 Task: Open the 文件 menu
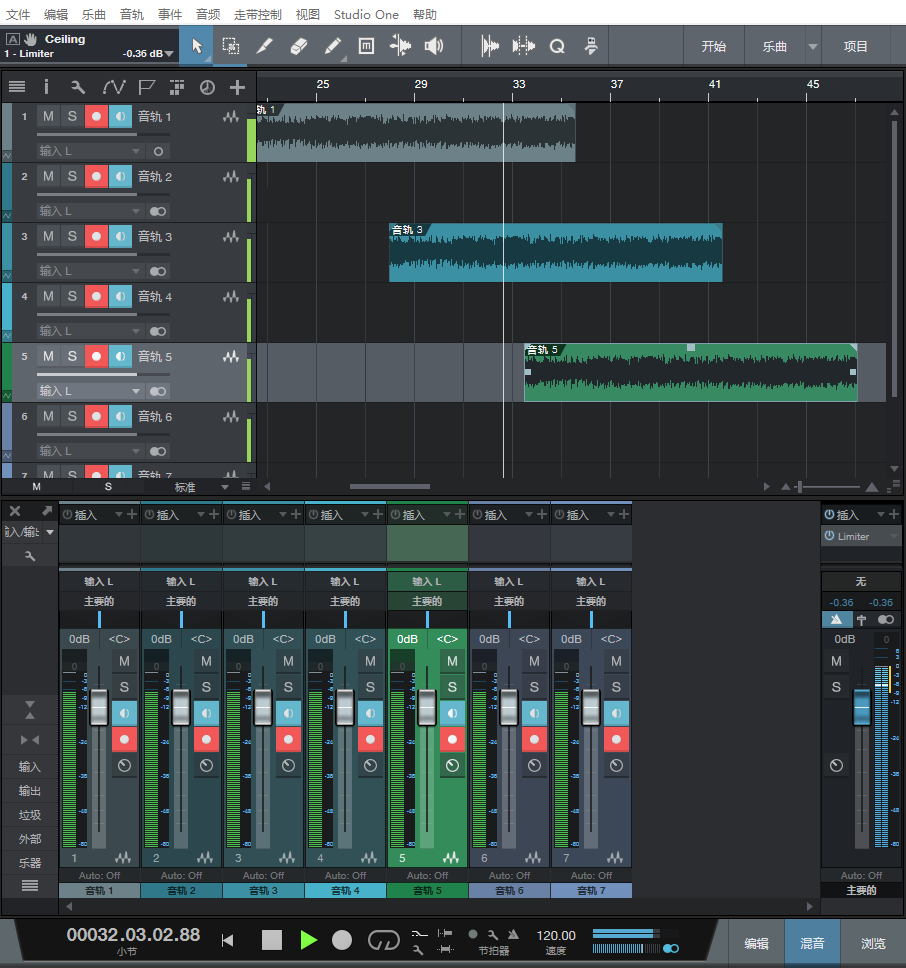[x=18, y=14]
